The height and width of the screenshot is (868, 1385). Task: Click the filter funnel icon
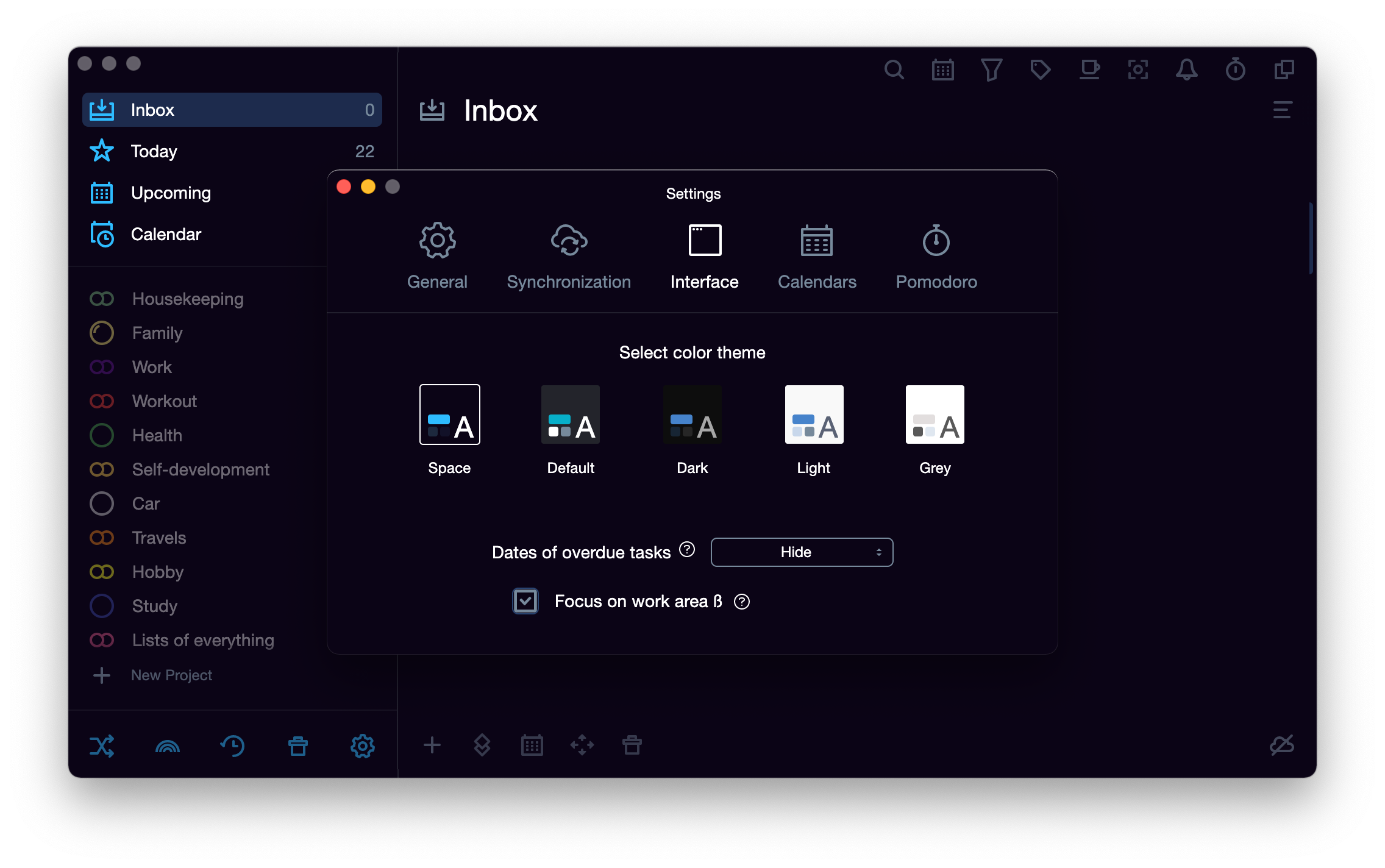(991, 70)
